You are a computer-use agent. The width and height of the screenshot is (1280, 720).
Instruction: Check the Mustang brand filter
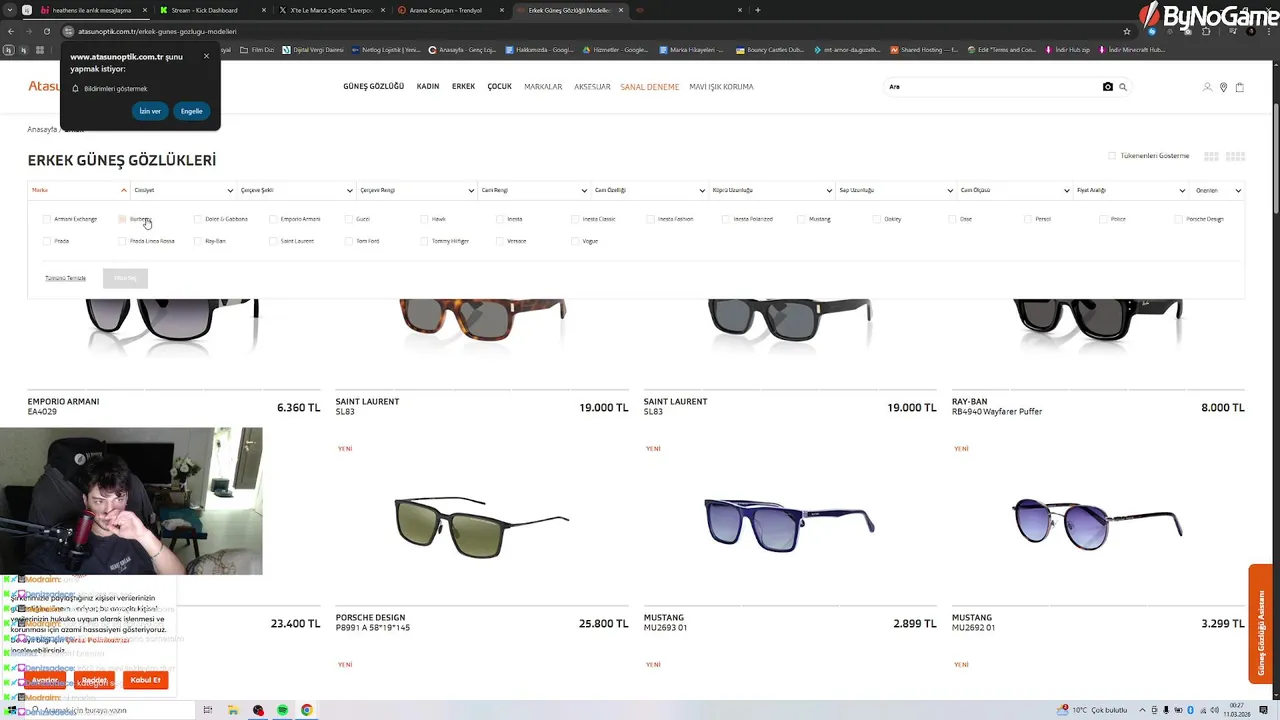pyautogui.click(x=802, y=219)
